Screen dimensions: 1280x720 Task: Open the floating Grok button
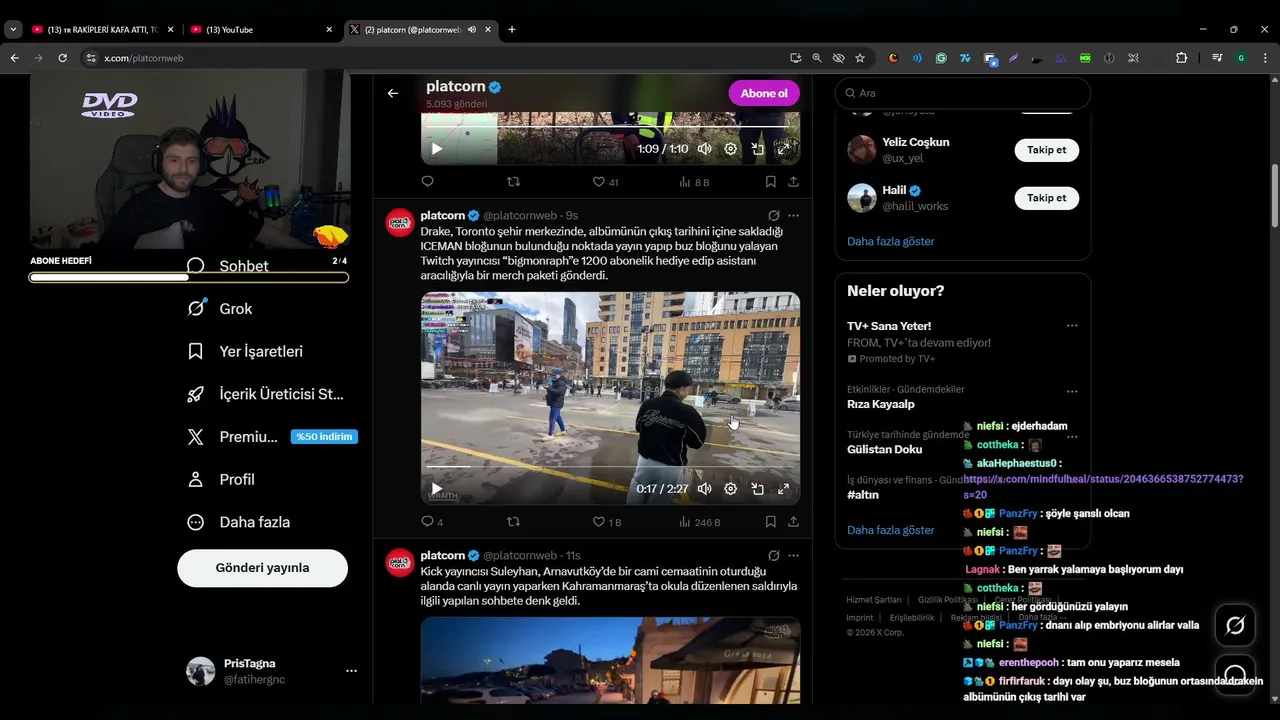1235,626
